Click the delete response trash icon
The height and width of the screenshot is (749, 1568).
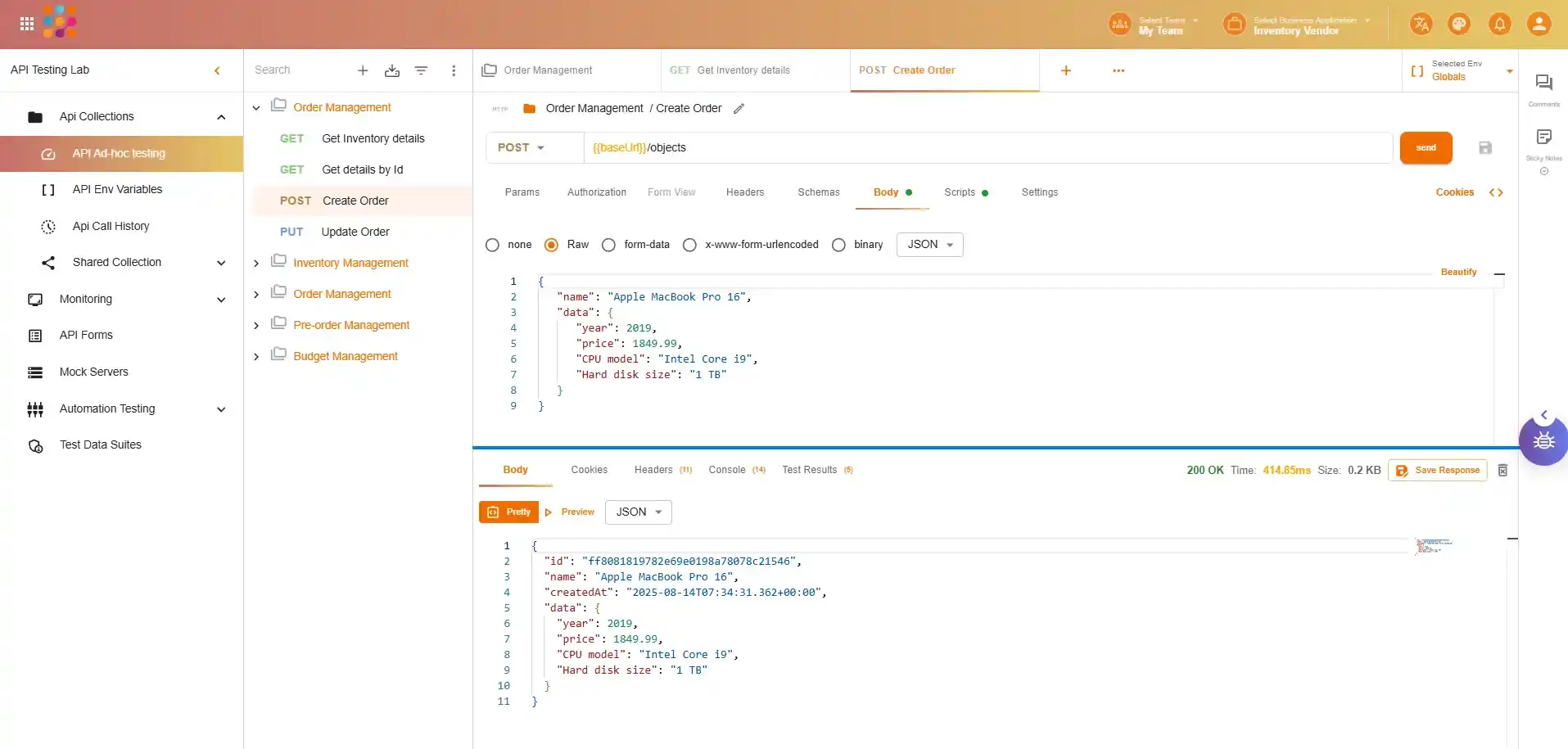1502,471
